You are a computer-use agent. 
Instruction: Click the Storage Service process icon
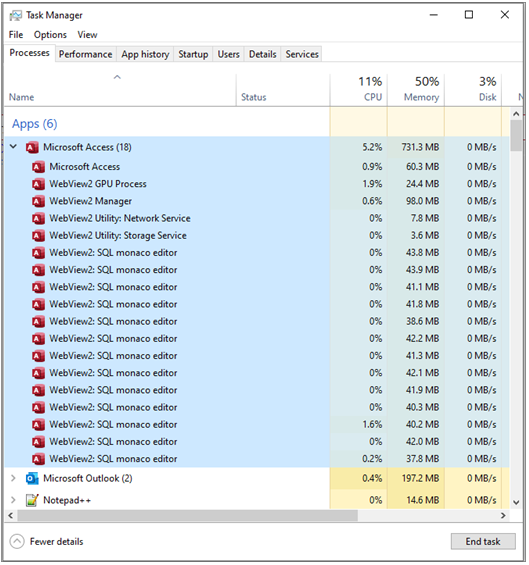tap(38, 236)
